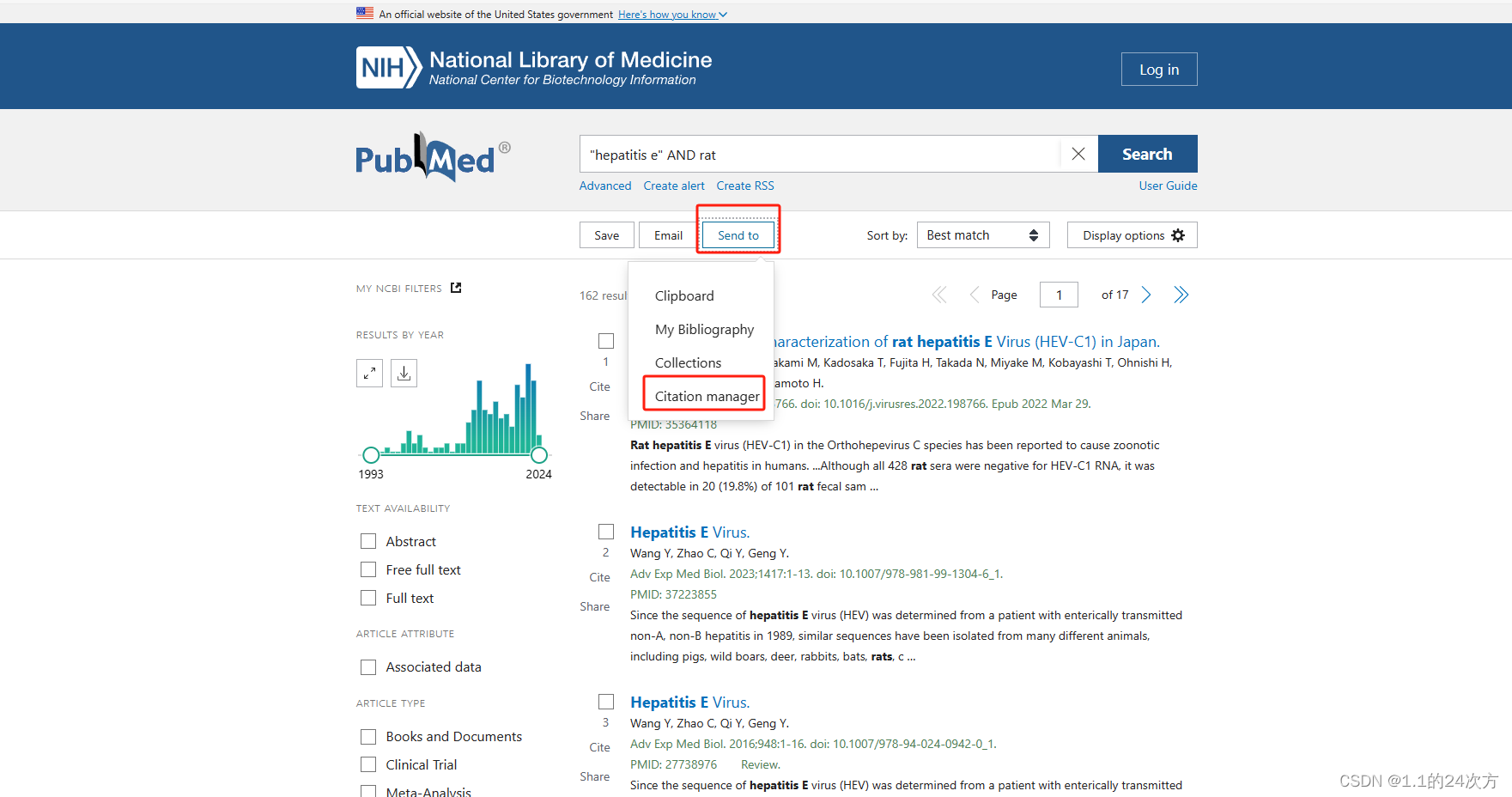This screenshot has width=1512, height=797.
Task: Open rat hepatitis E Virus in Japan article
Action: click(x=967, y=342)
